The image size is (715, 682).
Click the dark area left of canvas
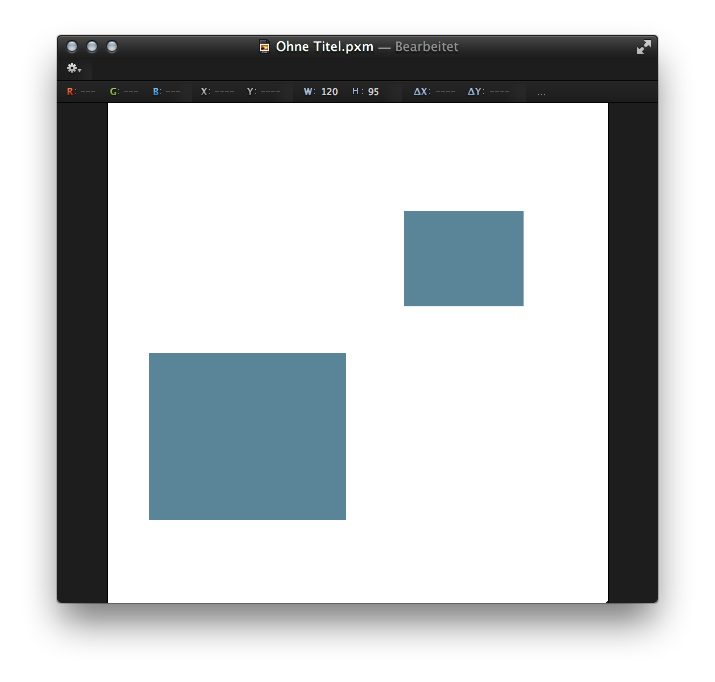(82, 350)
